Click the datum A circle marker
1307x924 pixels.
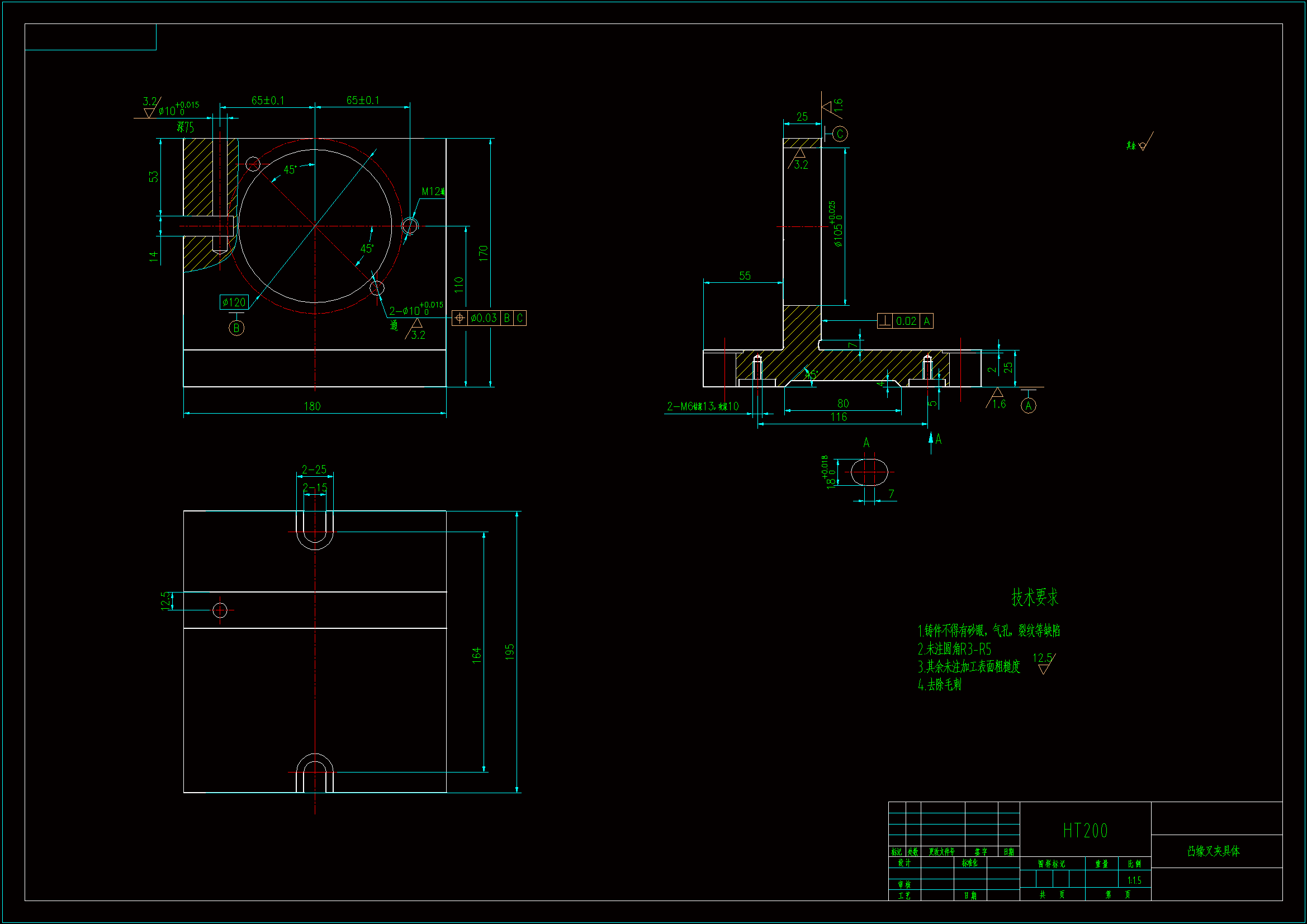coord(1028,406)
